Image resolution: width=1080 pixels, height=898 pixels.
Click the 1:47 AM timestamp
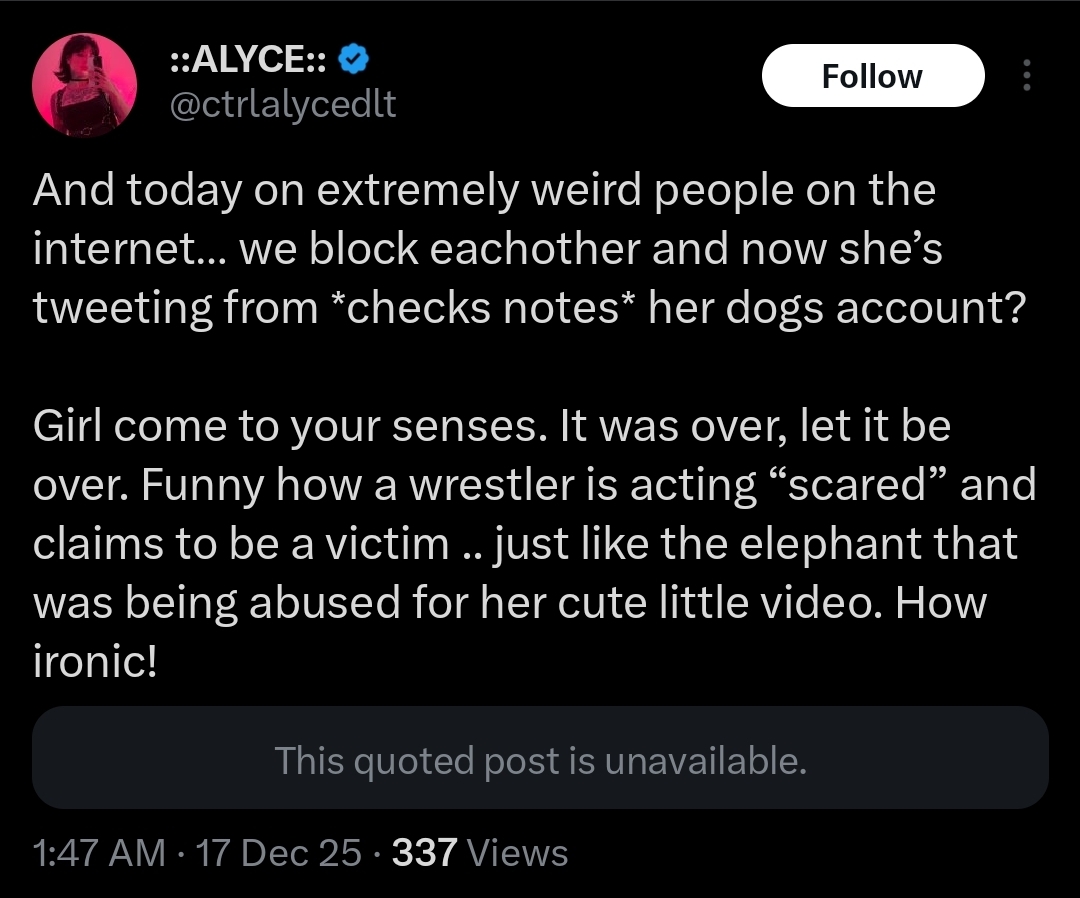pos(98,853)
